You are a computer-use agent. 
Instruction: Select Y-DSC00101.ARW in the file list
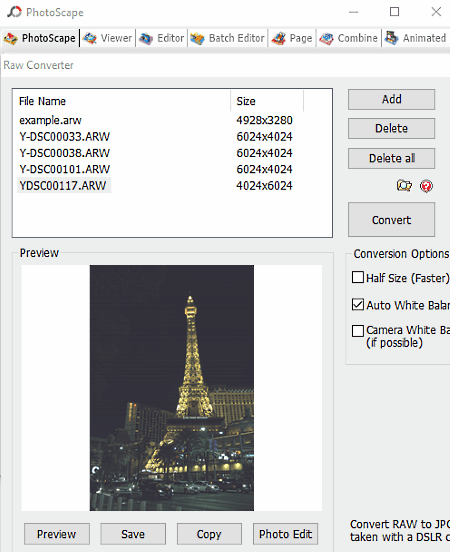[x=64, y=169]
